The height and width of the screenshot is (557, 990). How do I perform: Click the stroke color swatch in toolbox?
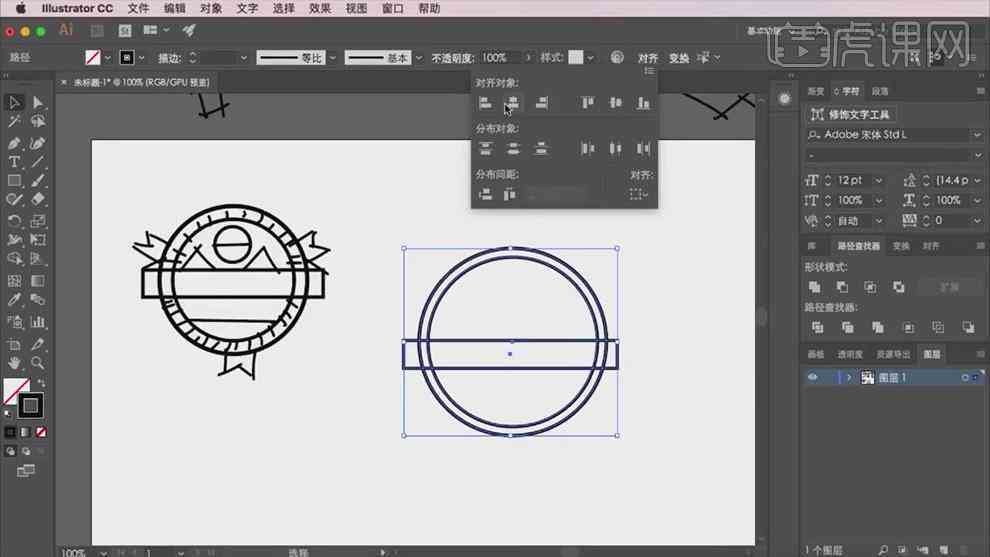[30, 406]
